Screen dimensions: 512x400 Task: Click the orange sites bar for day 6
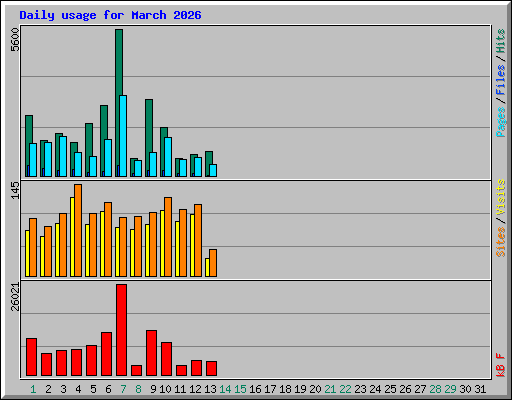click(x=108, y=239)
